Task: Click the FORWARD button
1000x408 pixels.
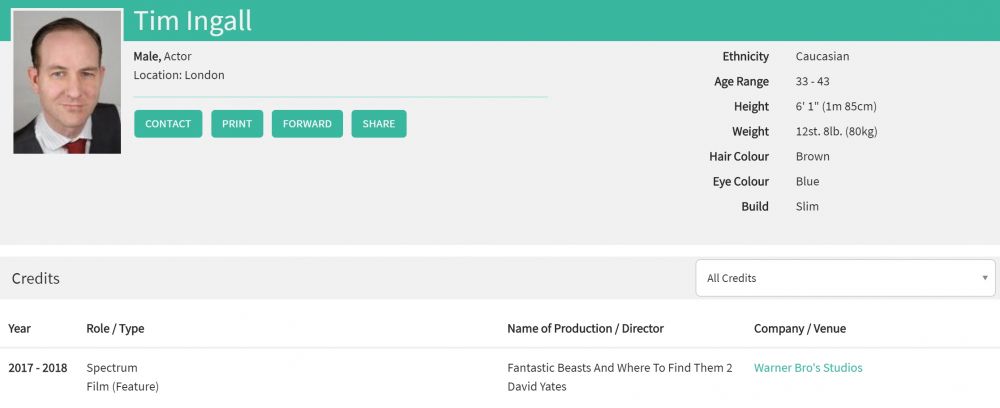Action: 307,124
